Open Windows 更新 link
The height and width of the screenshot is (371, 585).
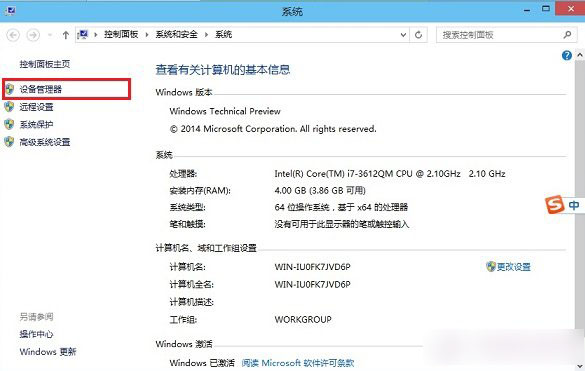pyautogui.click(x=48, y=352)
